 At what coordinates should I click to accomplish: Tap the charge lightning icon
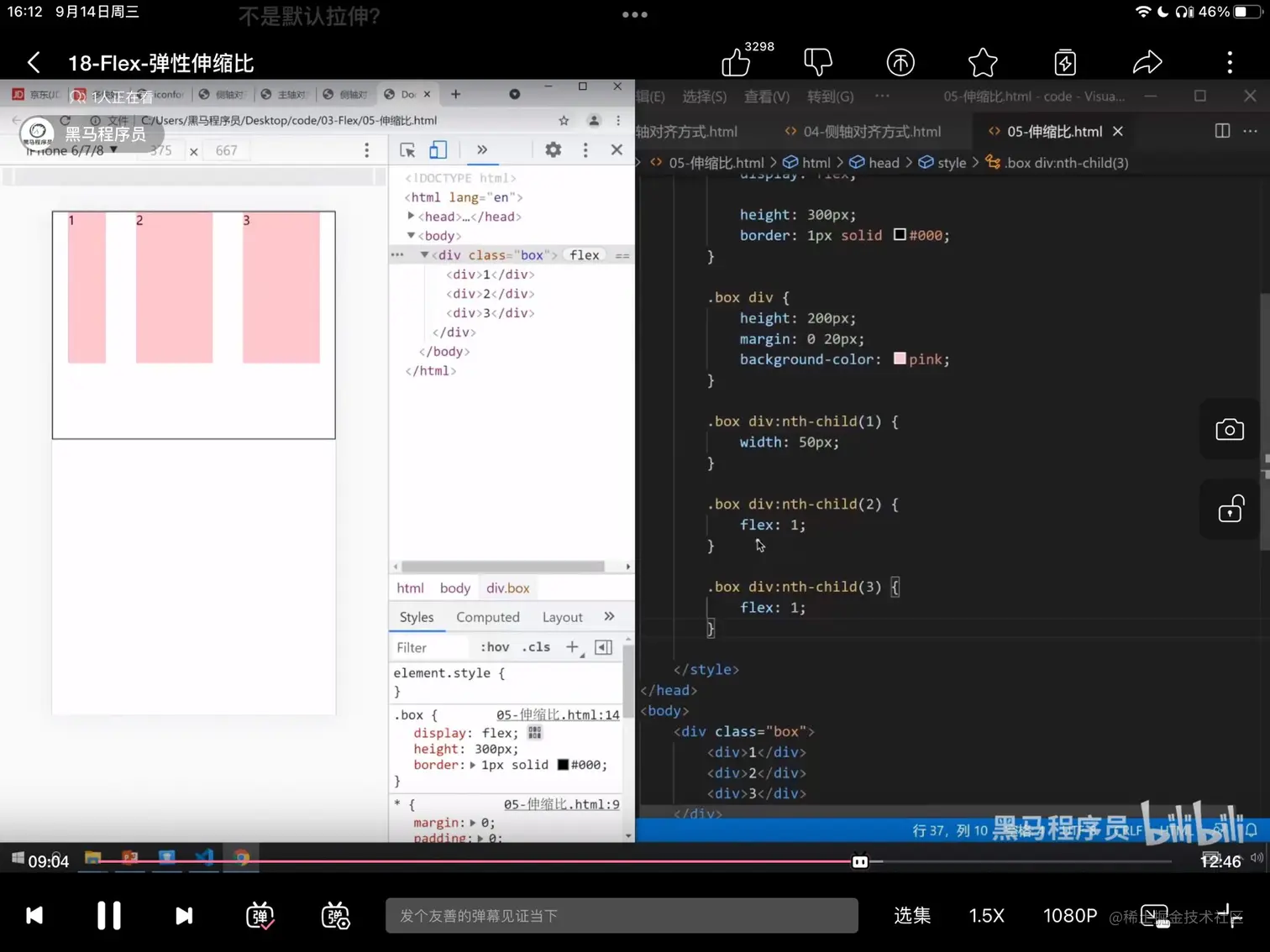coord(1065,62)
